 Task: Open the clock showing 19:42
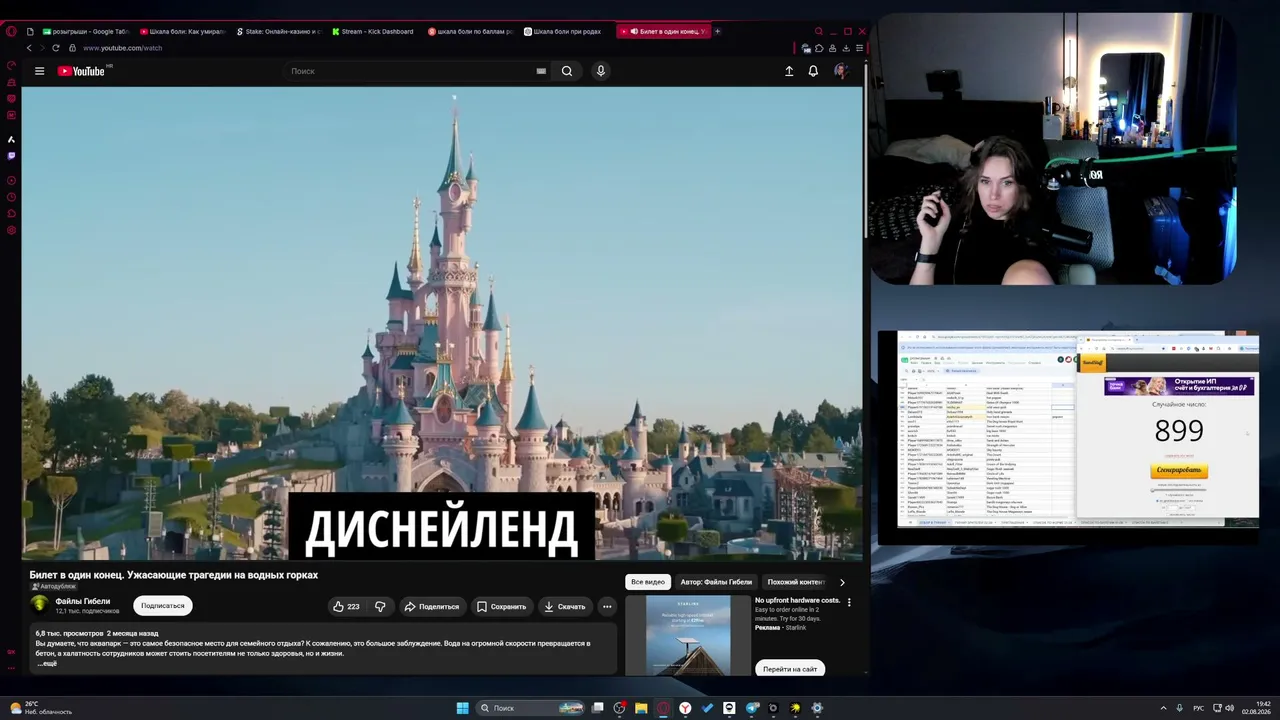[1256, 708]
